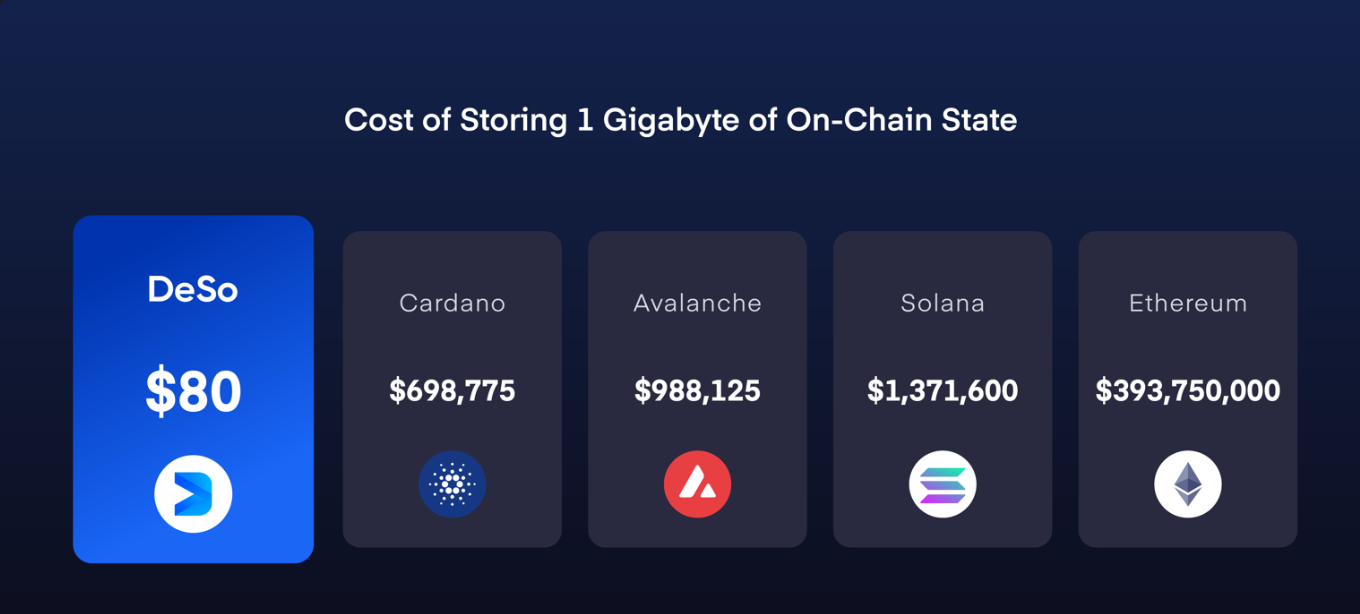Click the Ethereum logo icon
This screenshot has height=614, width=1360.
[1187, 485]
